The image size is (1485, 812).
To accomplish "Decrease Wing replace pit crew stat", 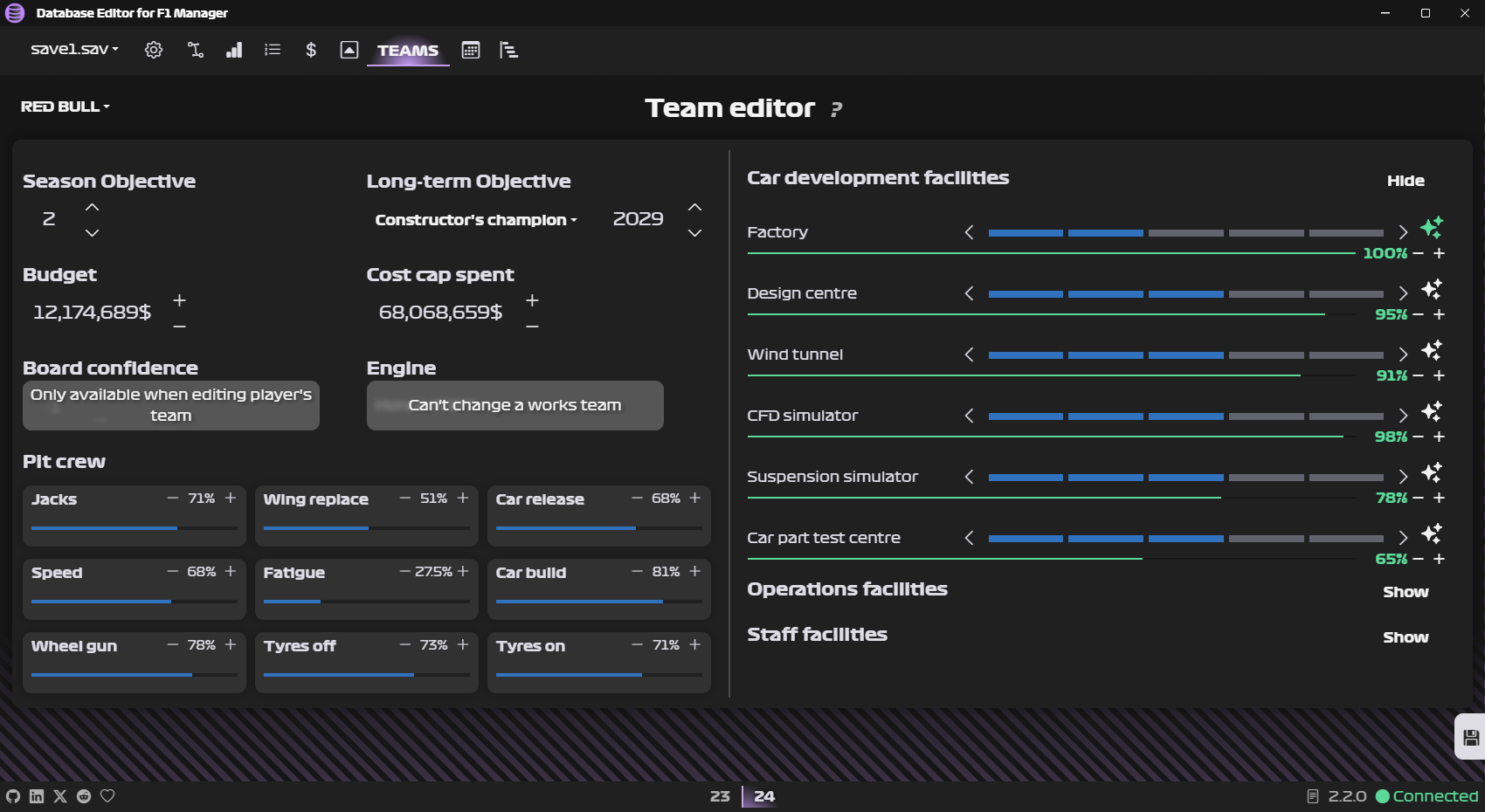I will [405, 498].
